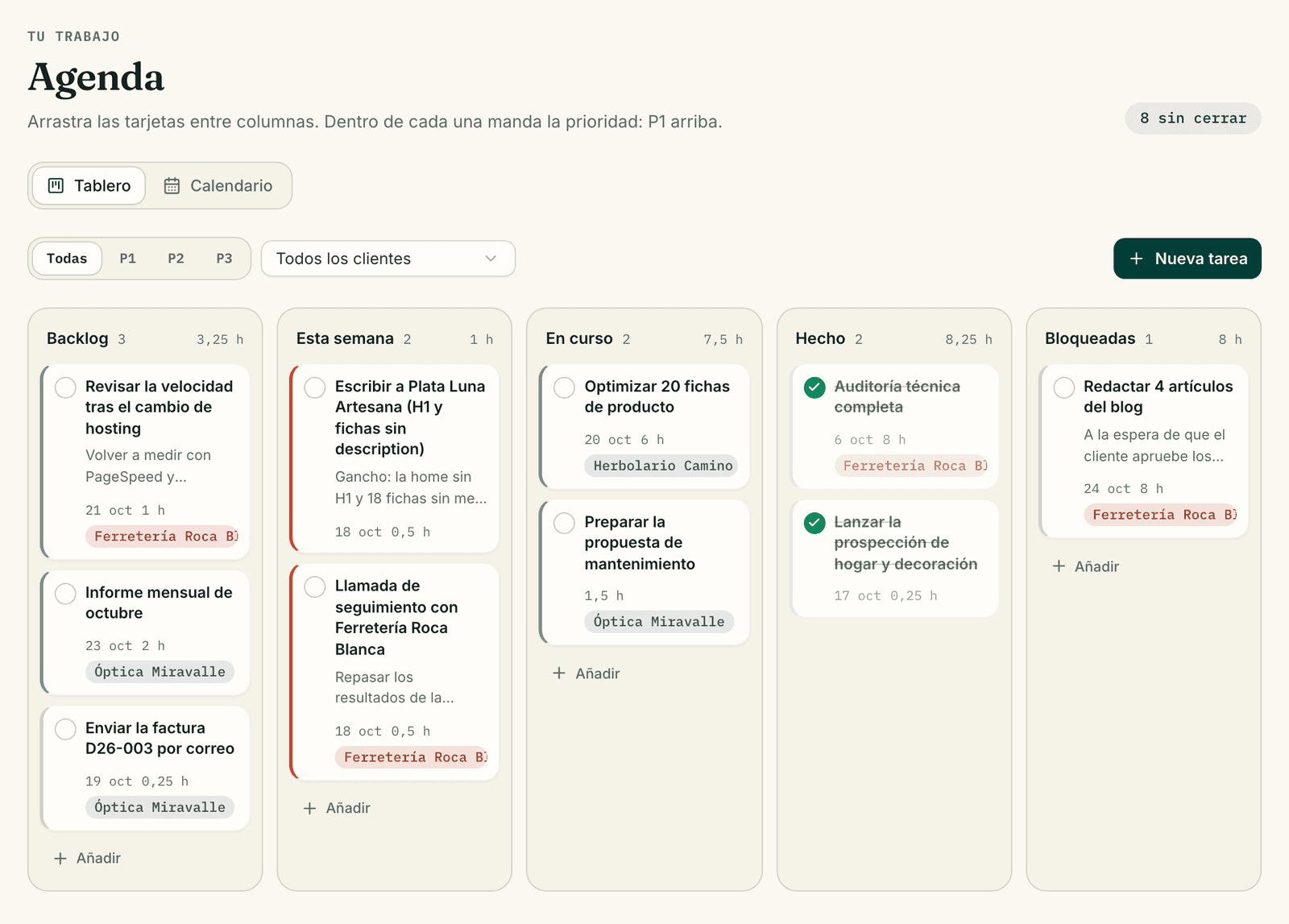Filter tasks by P1 priority
The height and width of the screenshot is (924, 1289).
coord(127,259)
